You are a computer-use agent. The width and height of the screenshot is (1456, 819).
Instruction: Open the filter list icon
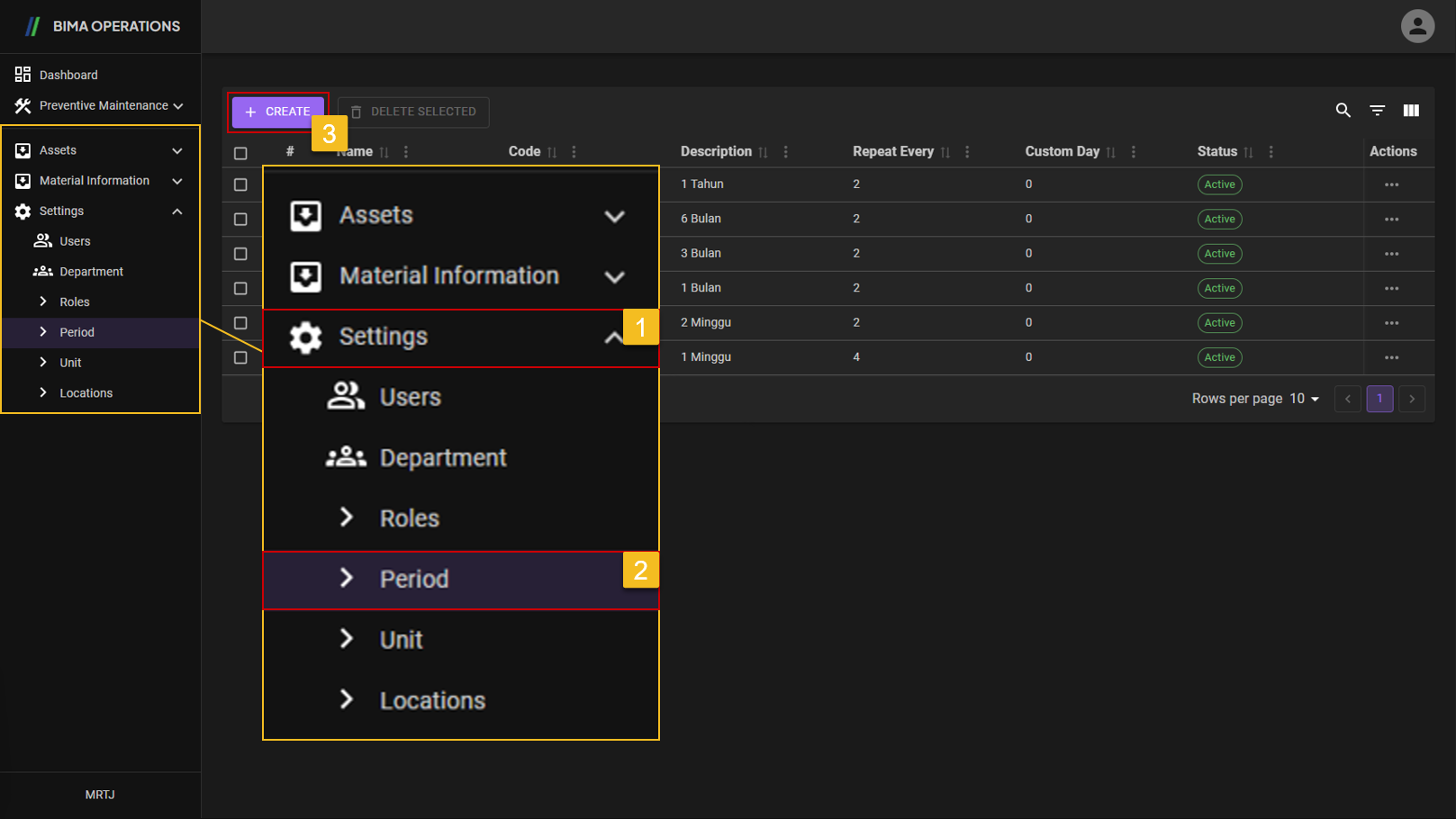click(x=1377, y=111)
